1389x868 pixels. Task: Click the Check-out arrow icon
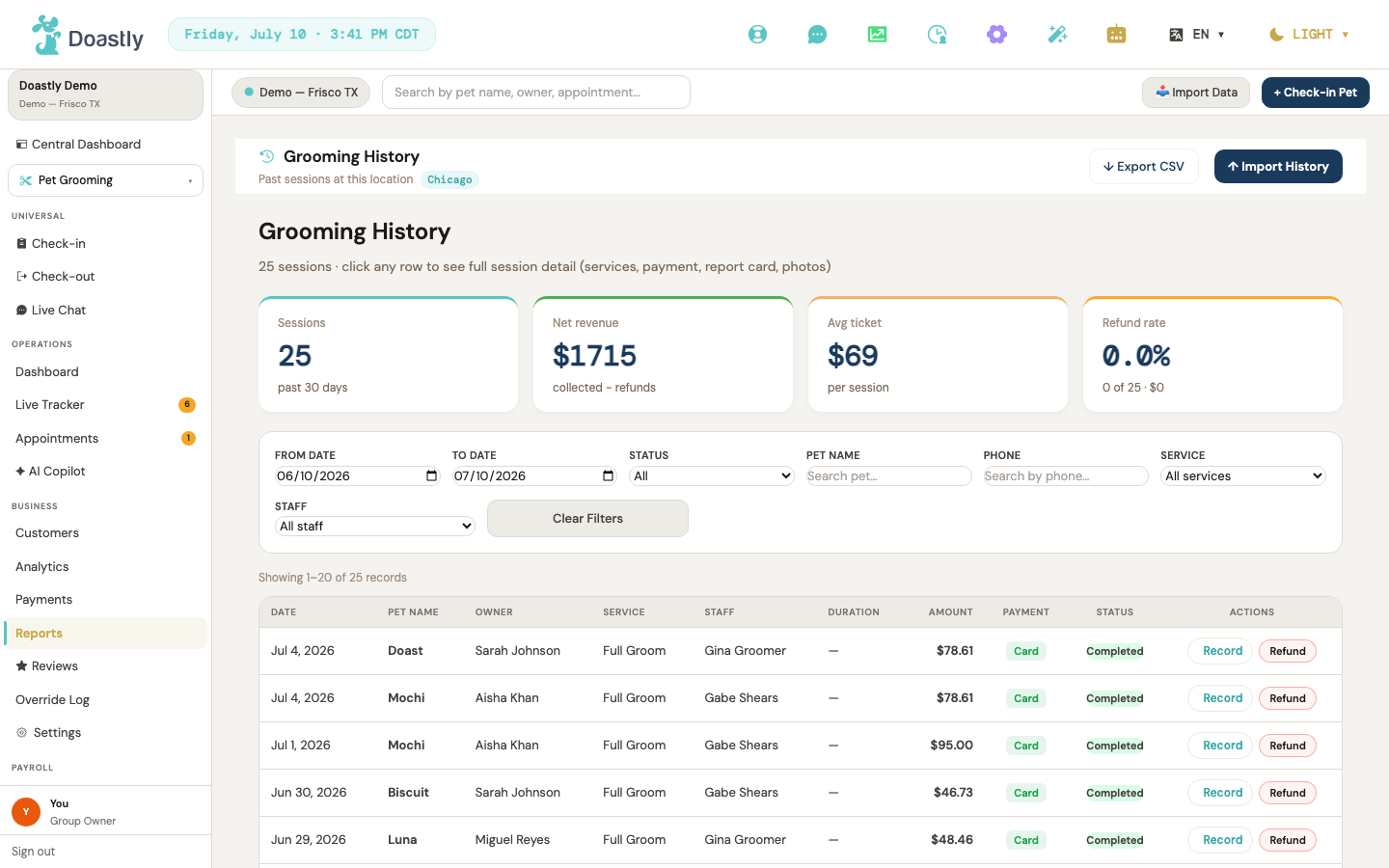coord(21,277)
